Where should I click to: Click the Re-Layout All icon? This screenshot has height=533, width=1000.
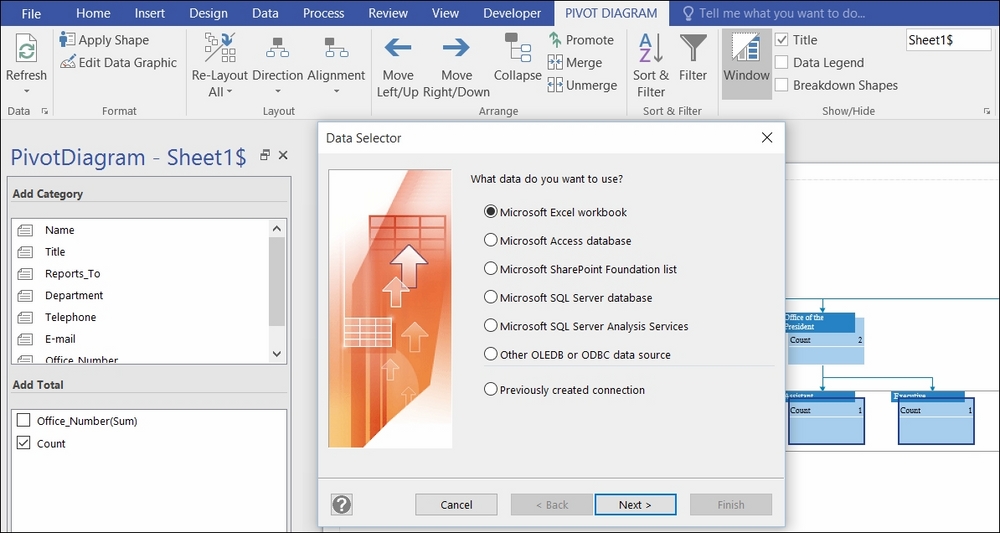pos(220,48)
